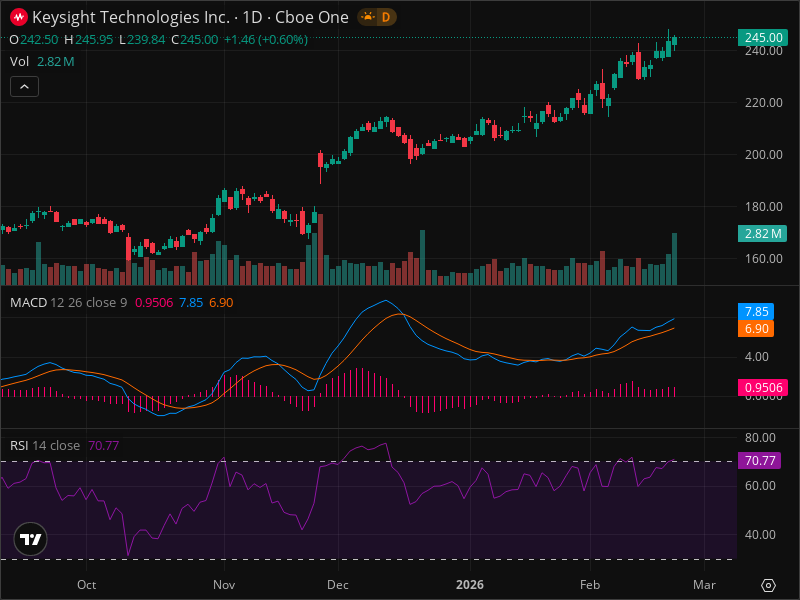Image resolution: width=800 pixels, height=600 pixels.
Task: Click the Nov time axis label
Action: pos(224,585)
